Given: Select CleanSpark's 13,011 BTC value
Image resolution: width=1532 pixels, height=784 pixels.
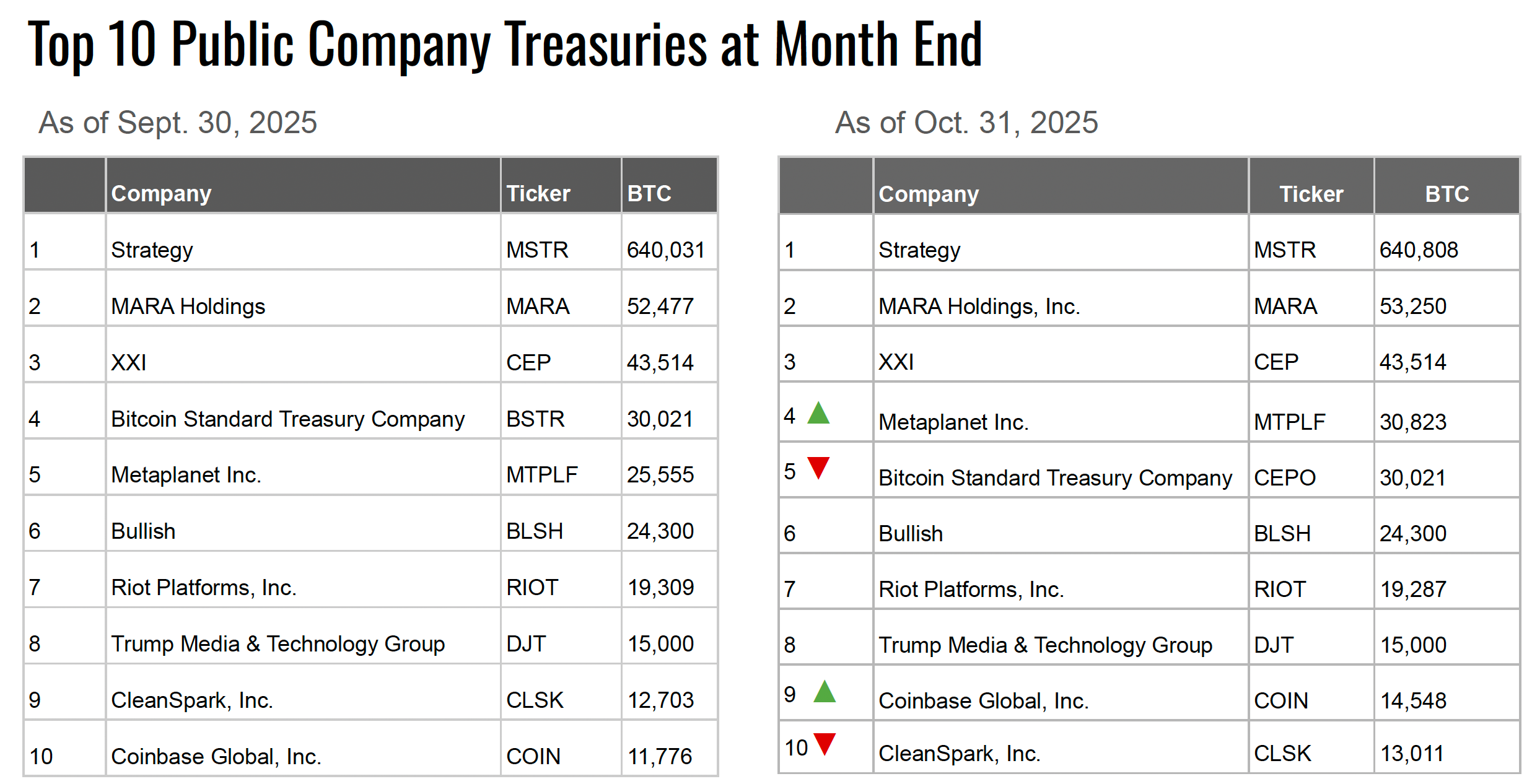Looking at the screenshot, I should (1412, 754).
